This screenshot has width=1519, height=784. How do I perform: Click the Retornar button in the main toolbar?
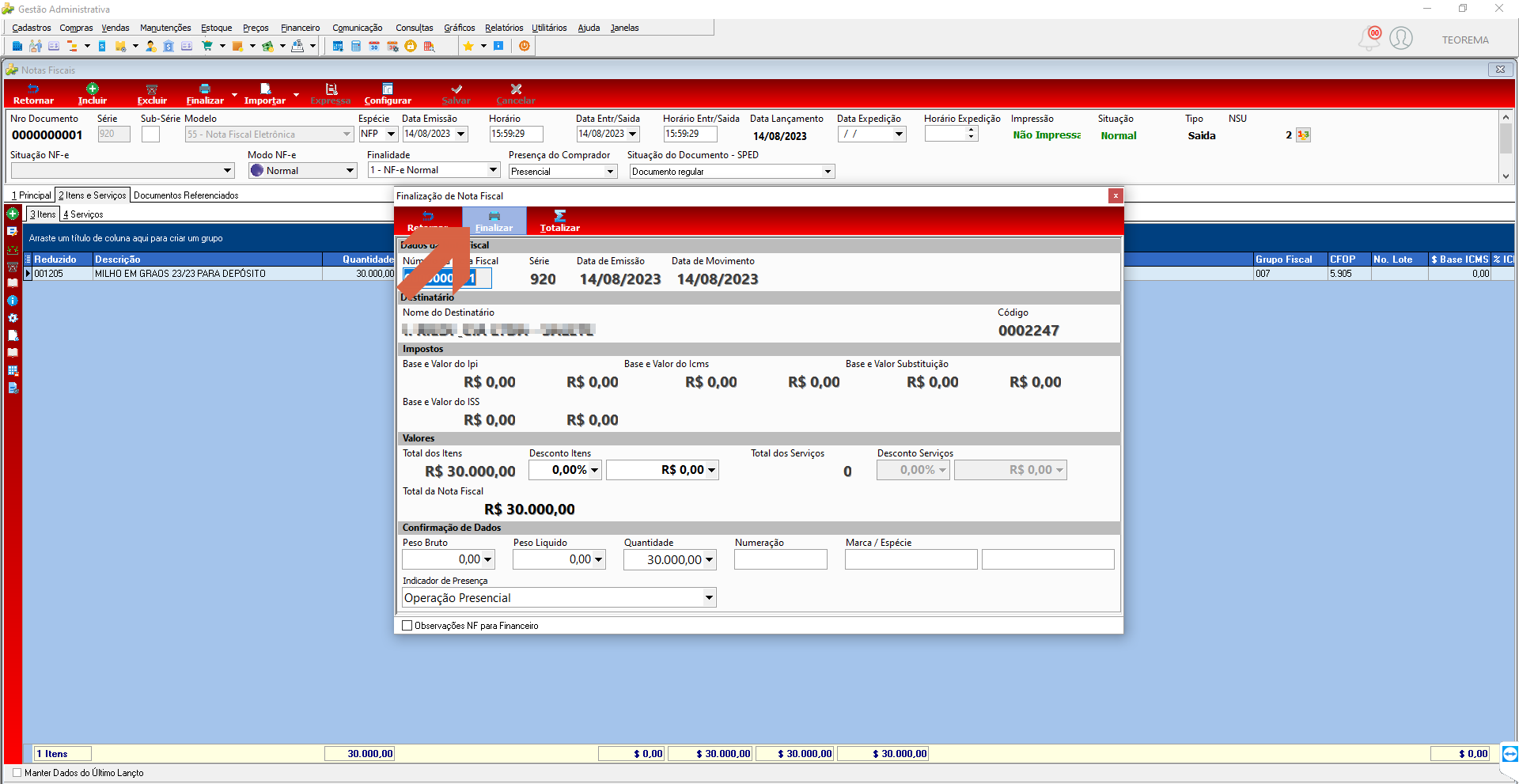point(33,94)
